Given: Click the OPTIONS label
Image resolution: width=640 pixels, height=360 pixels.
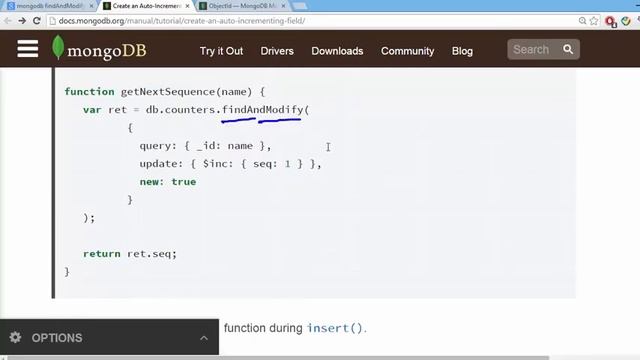Looking at the screenshot, I should pos(57,338).
